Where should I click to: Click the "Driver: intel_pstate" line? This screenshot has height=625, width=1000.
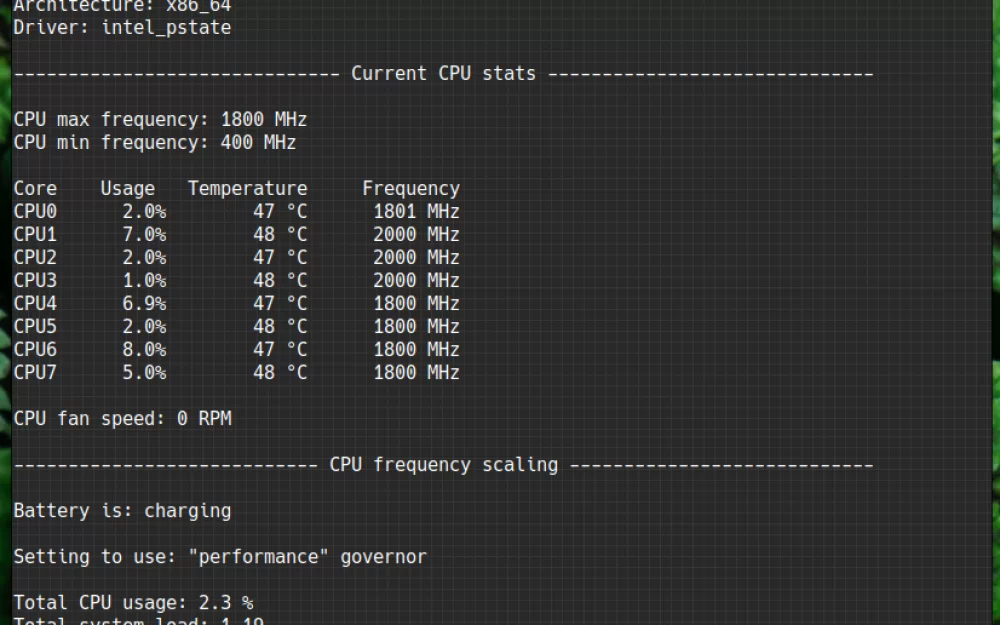click(x=122, y=27)
